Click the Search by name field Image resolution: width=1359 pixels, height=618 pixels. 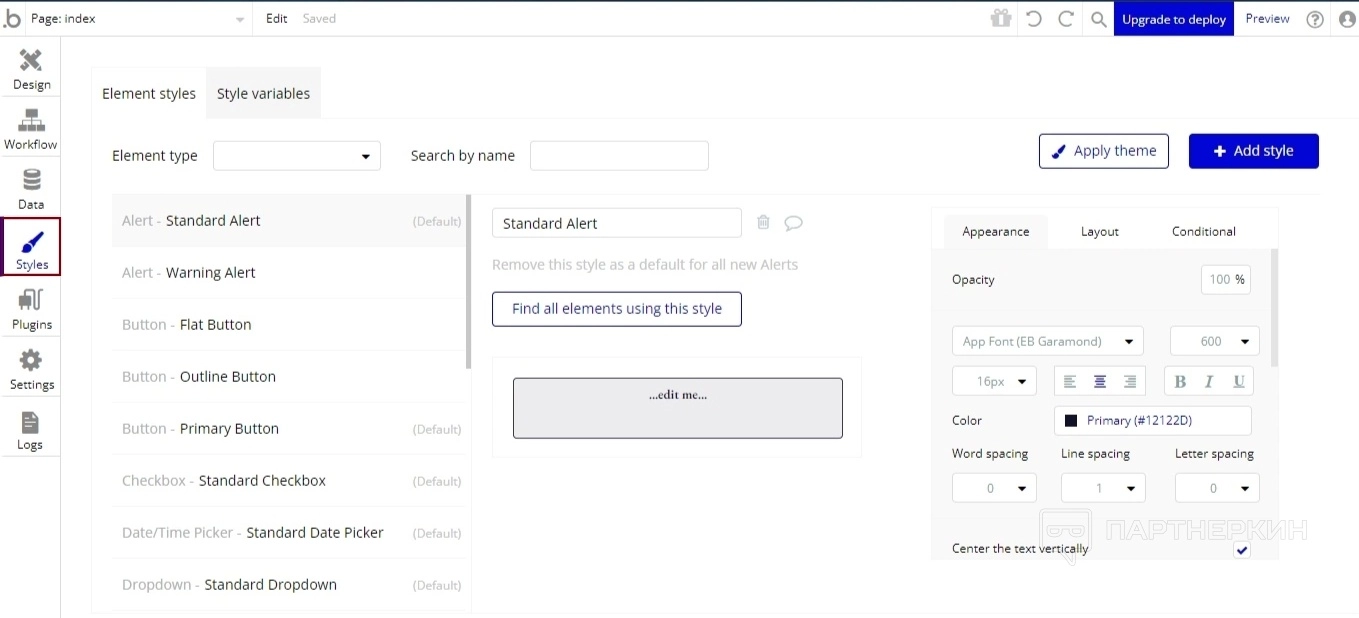(x=619, y=156)
